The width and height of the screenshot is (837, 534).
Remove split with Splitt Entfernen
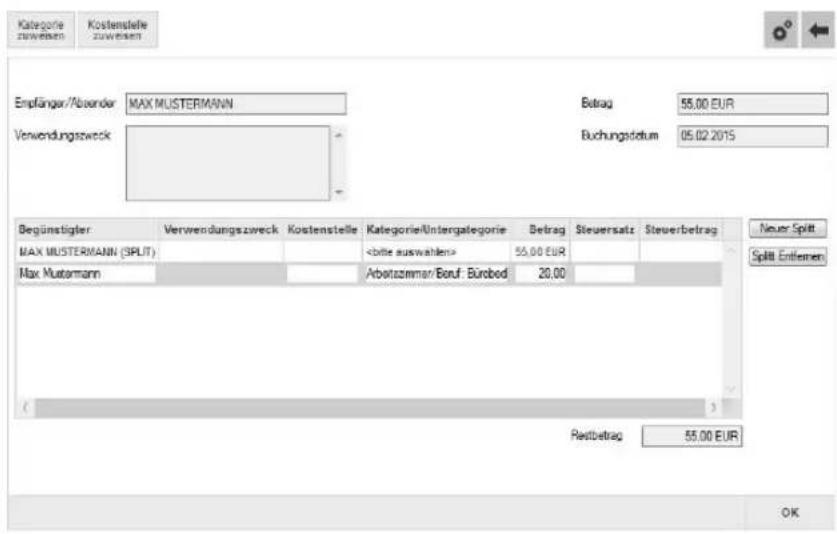[x=788, y=257]
